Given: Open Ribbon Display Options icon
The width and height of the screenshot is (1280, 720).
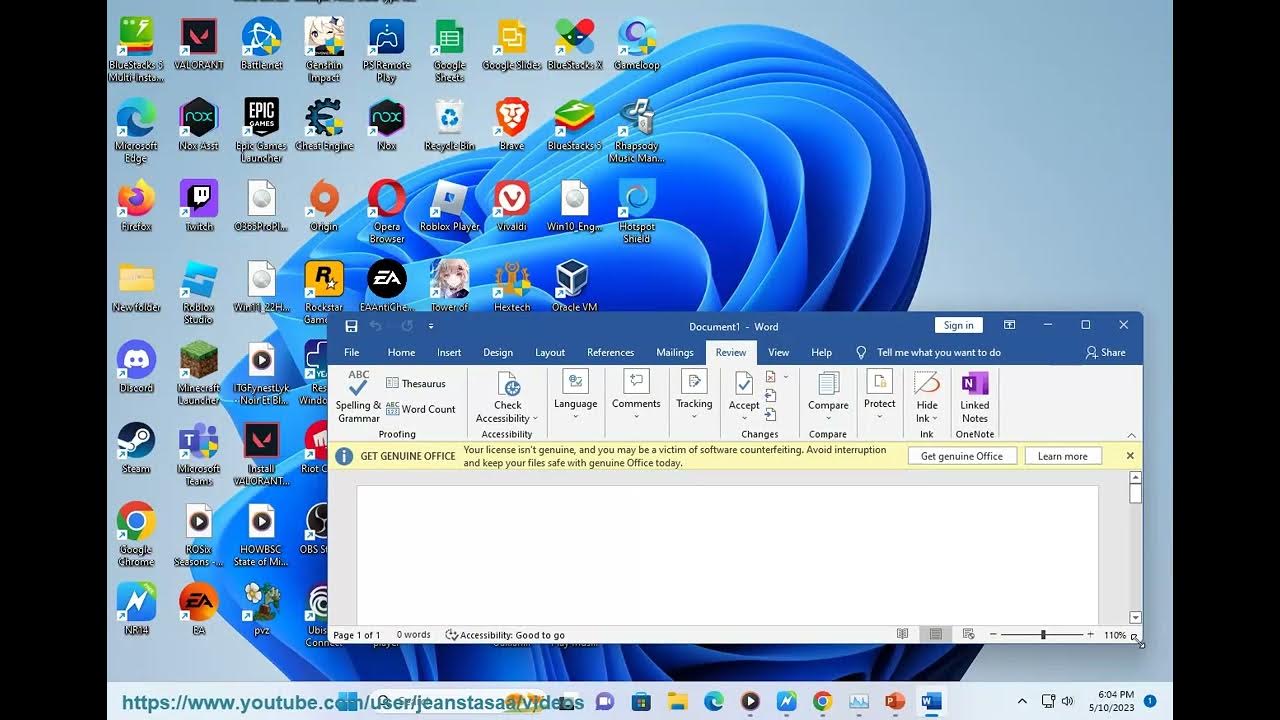Looking at the screenshot, I should (1009, 325).
